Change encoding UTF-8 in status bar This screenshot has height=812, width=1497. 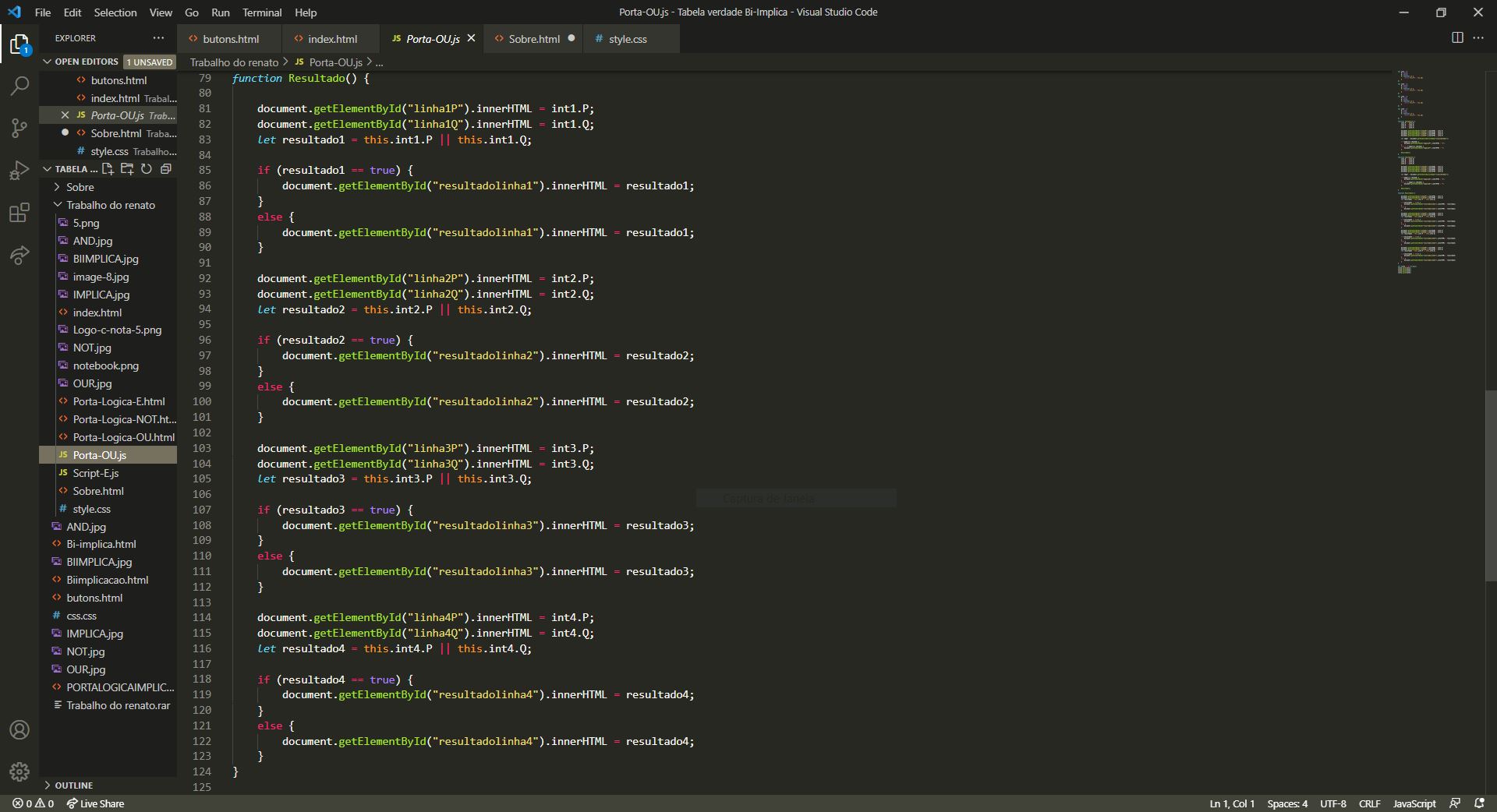click(x=1332, y=803)
